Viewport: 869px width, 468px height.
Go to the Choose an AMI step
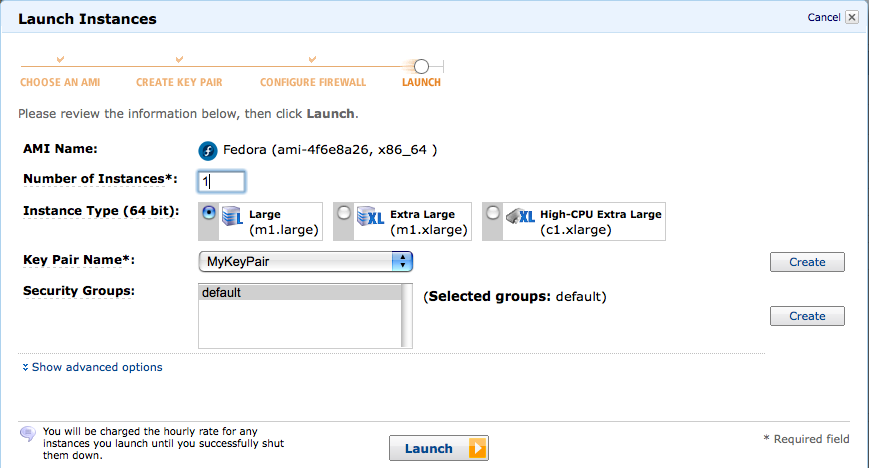[61, 82]
